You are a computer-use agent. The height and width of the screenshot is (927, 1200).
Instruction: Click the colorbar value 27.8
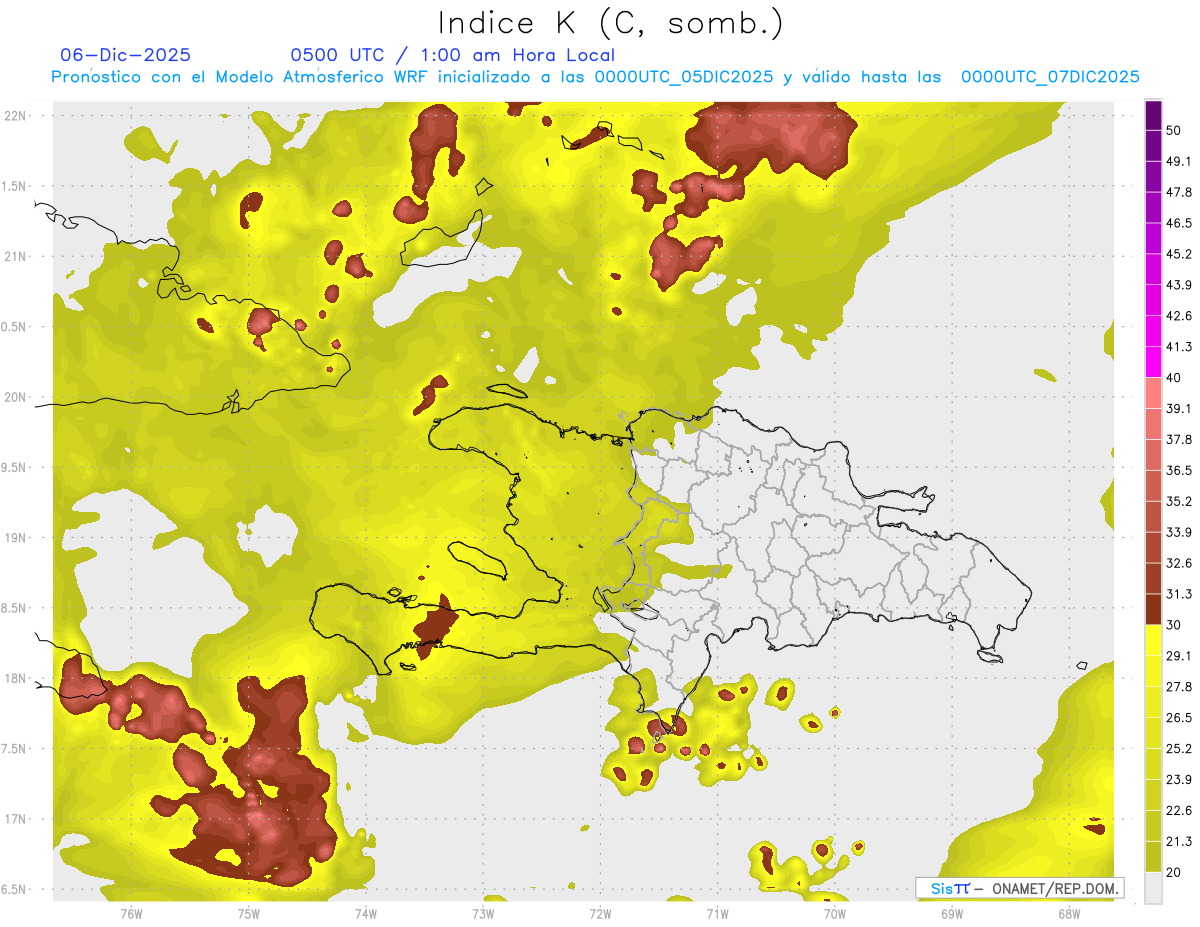[x=1179, y=687]
